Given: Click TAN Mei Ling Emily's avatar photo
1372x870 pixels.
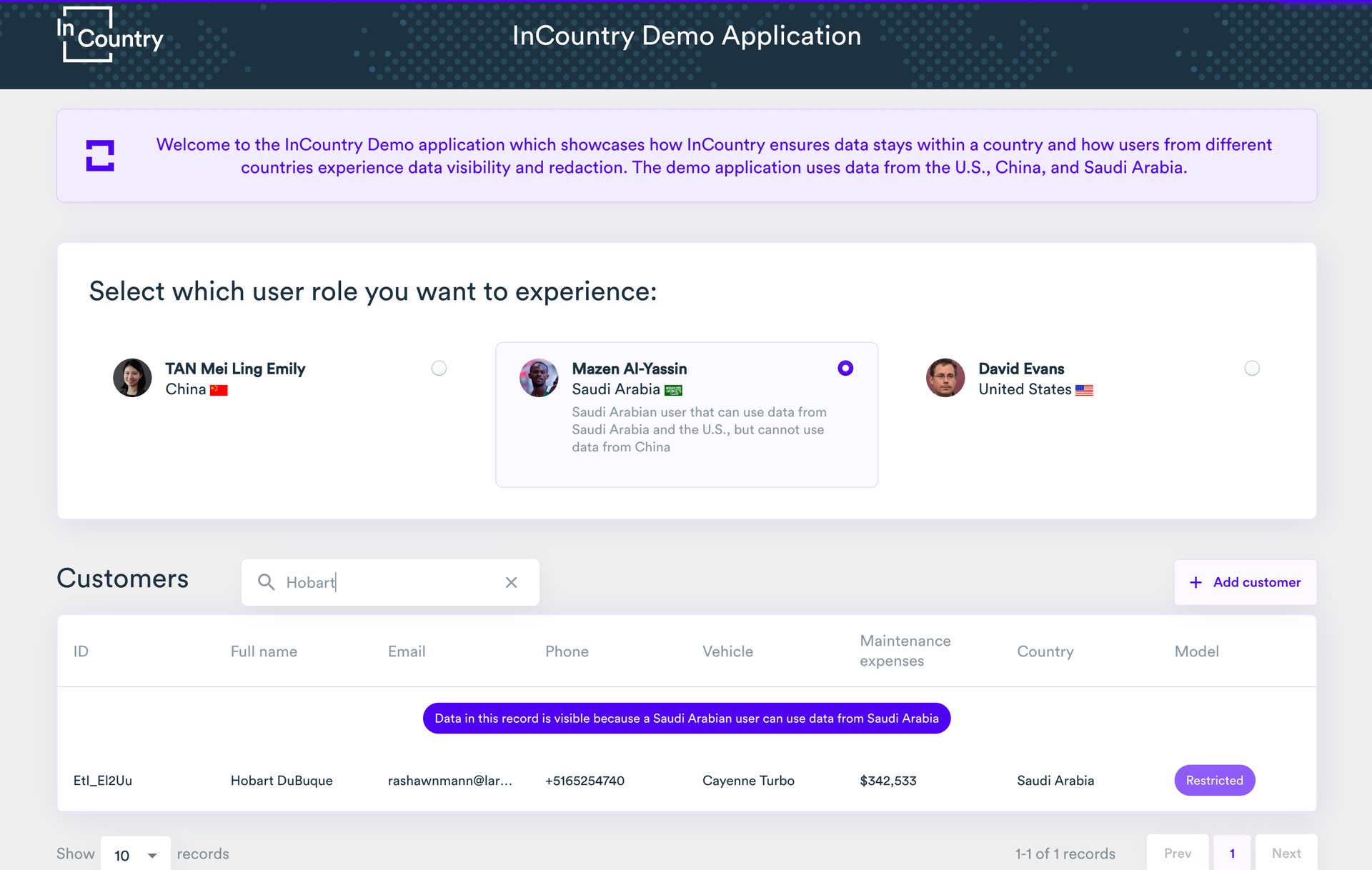Looking at the screenshot, I should (x=132, y=378).
